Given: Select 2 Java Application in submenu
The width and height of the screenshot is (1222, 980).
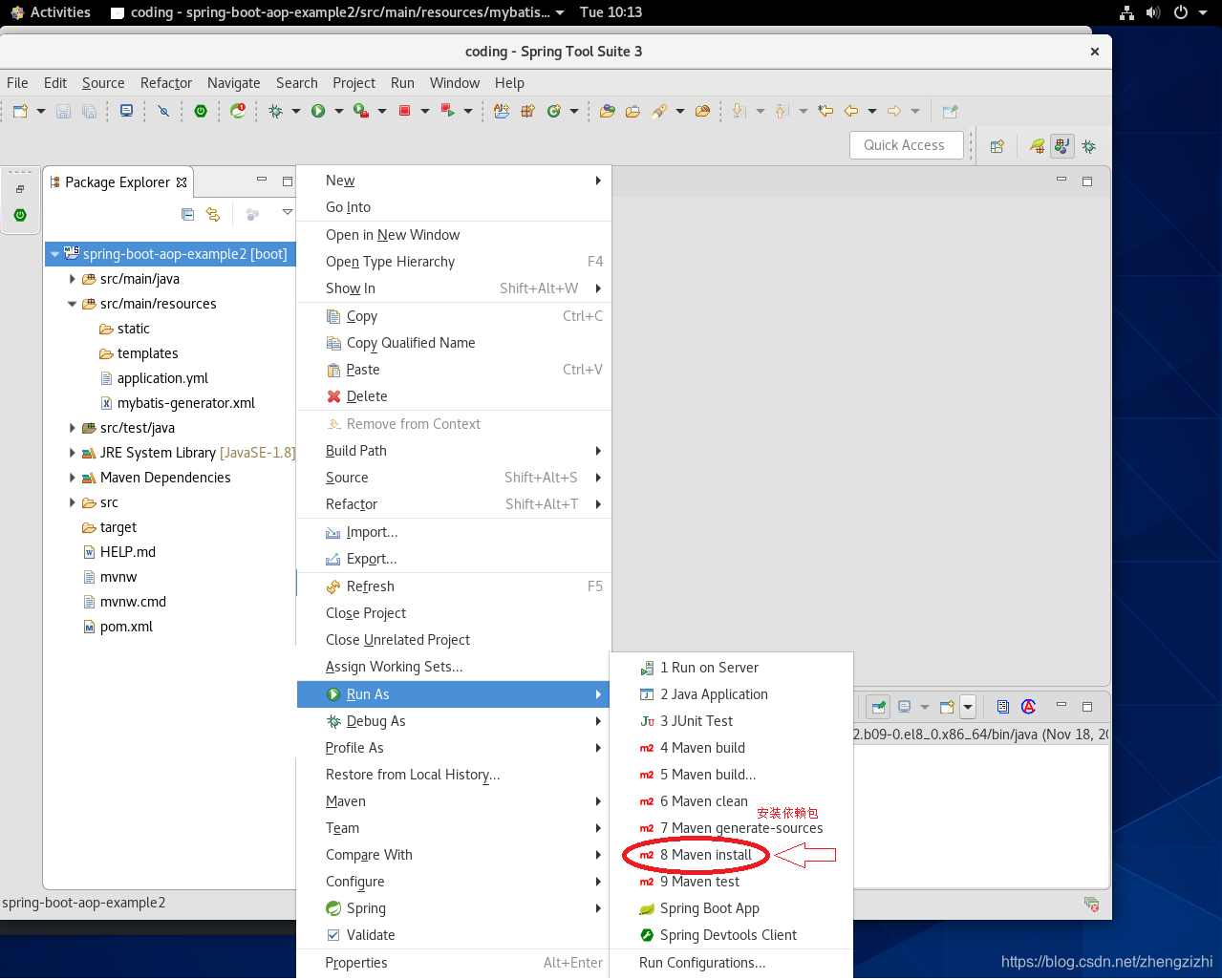Looking at the screenshot, I should (x=731, y=694).
